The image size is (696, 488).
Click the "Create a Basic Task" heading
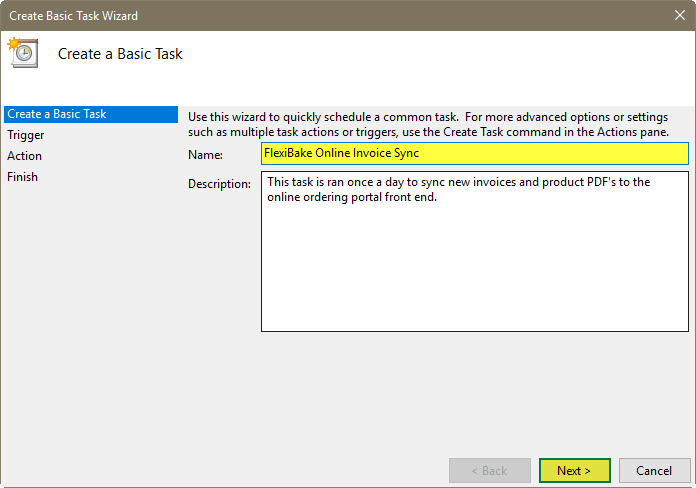(x=120, y=54)
